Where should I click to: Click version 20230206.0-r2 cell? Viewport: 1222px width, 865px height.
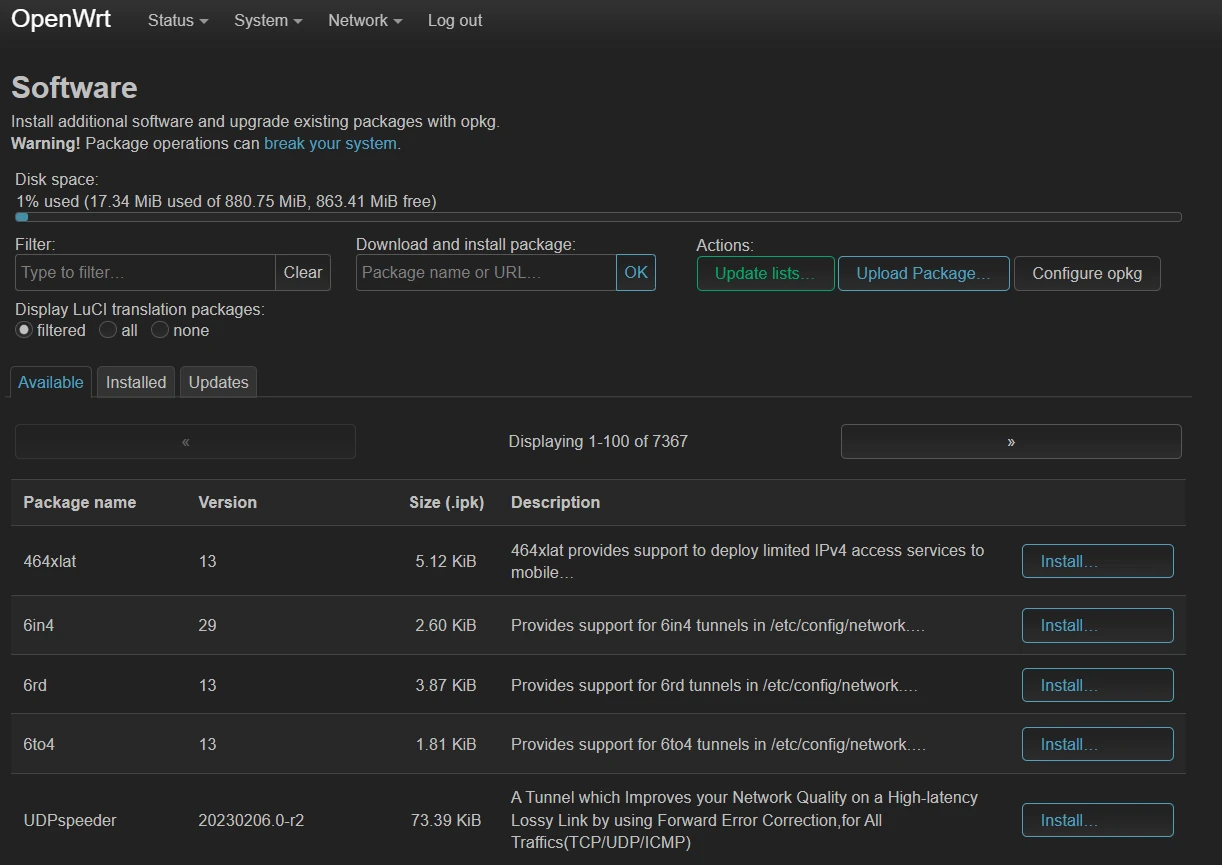coord(251,820)
